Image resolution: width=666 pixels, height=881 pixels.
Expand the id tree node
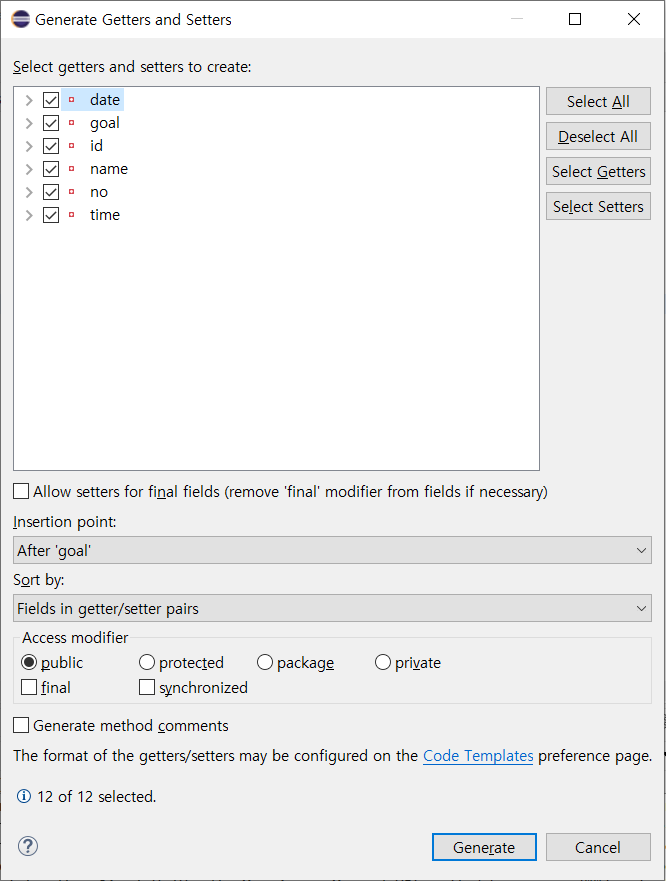click(x=29, y=146)
